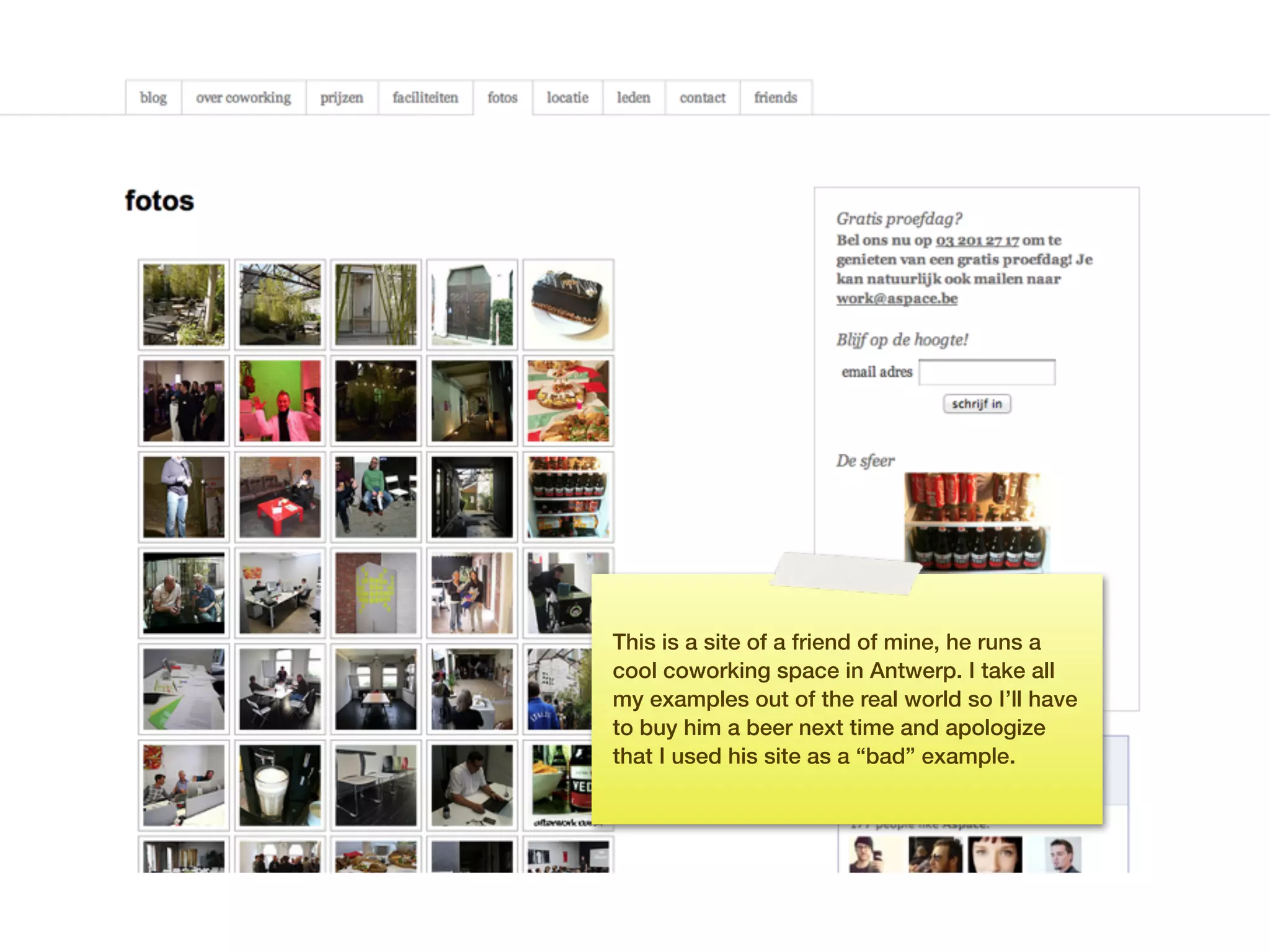Click the 03 201 27 17 phone link
This screenshot has height=952, width=1270.
click(x=977, y=240)
